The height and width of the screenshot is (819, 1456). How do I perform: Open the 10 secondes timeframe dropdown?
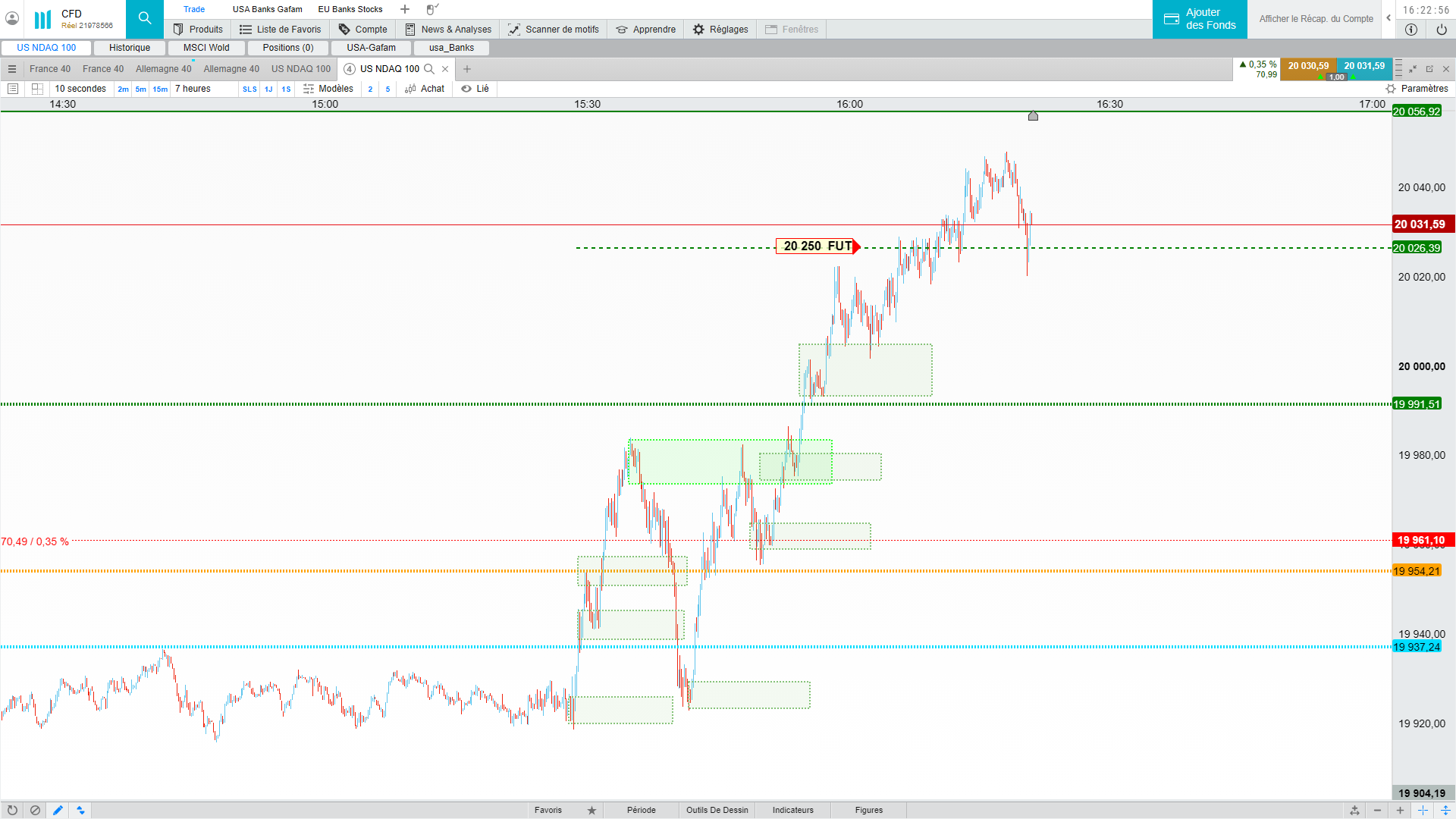[80, 89]
